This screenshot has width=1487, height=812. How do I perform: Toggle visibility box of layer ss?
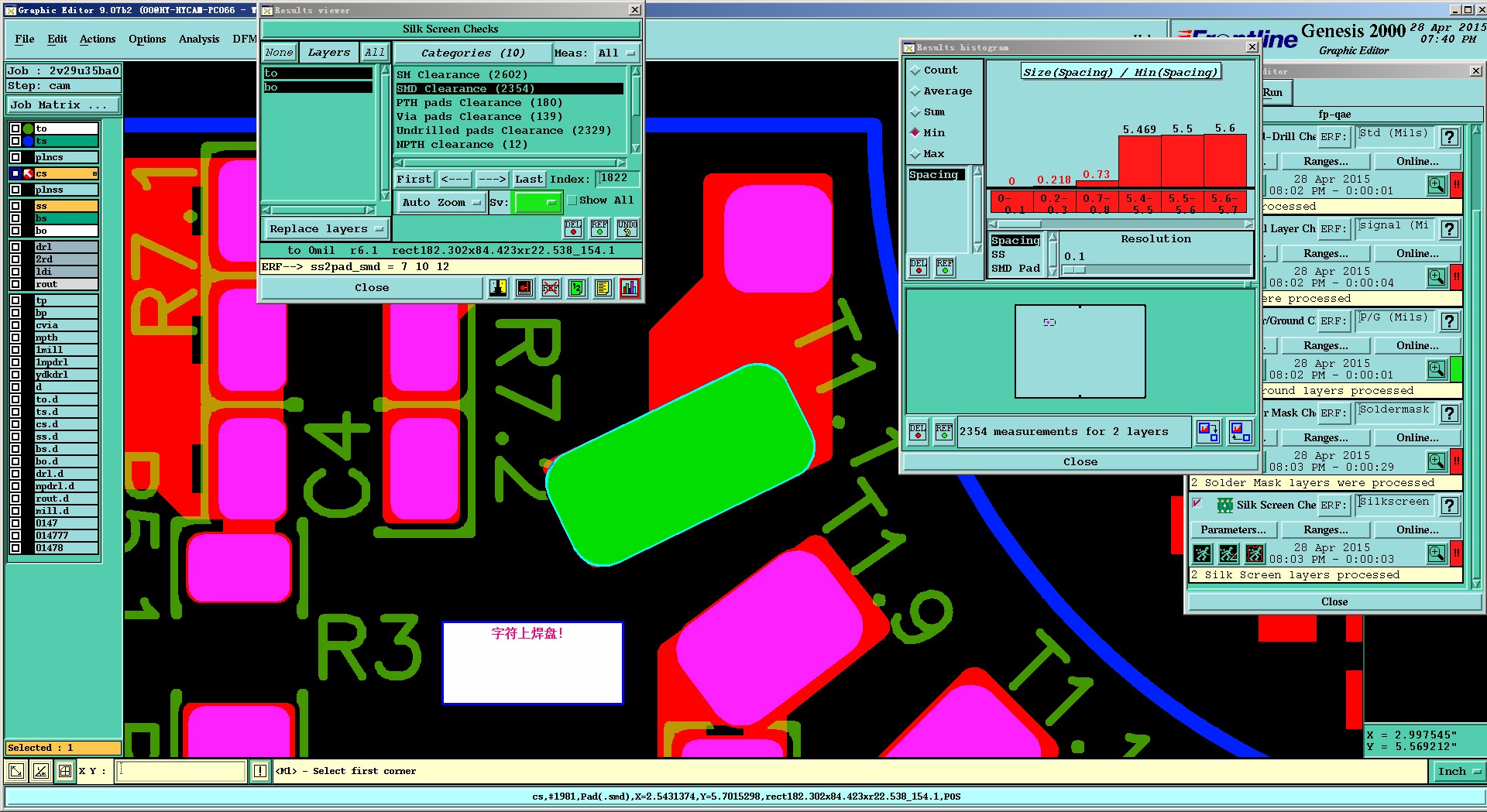15,206
